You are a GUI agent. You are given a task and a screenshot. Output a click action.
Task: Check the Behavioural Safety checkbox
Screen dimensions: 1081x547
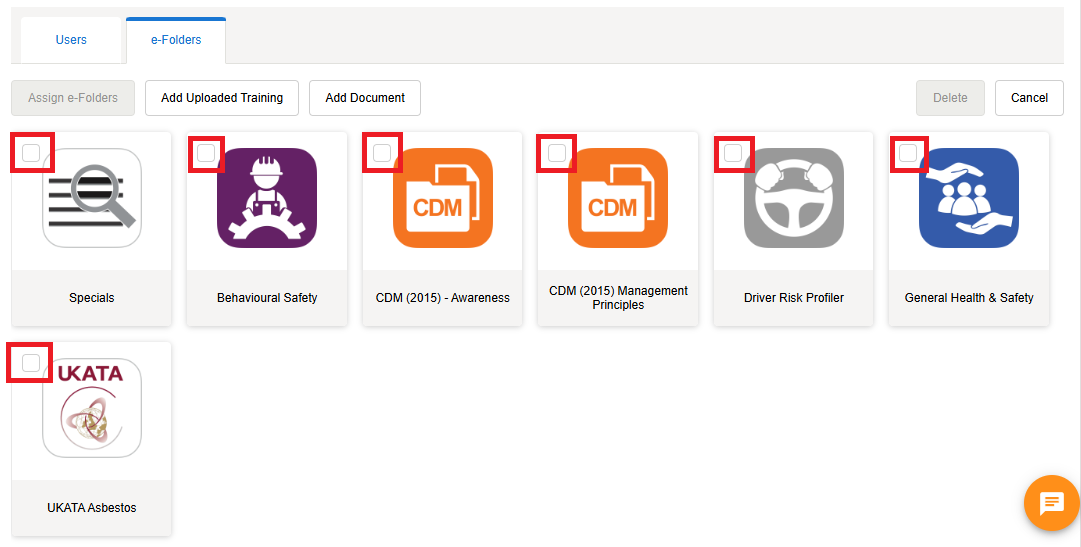tap(206, 153)
